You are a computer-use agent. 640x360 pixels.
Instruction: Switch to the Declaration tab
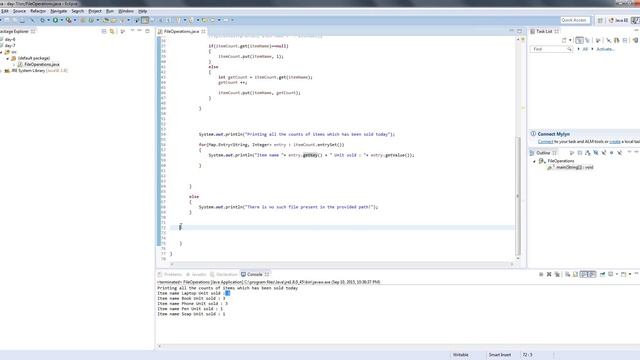(x=224, y=275)
